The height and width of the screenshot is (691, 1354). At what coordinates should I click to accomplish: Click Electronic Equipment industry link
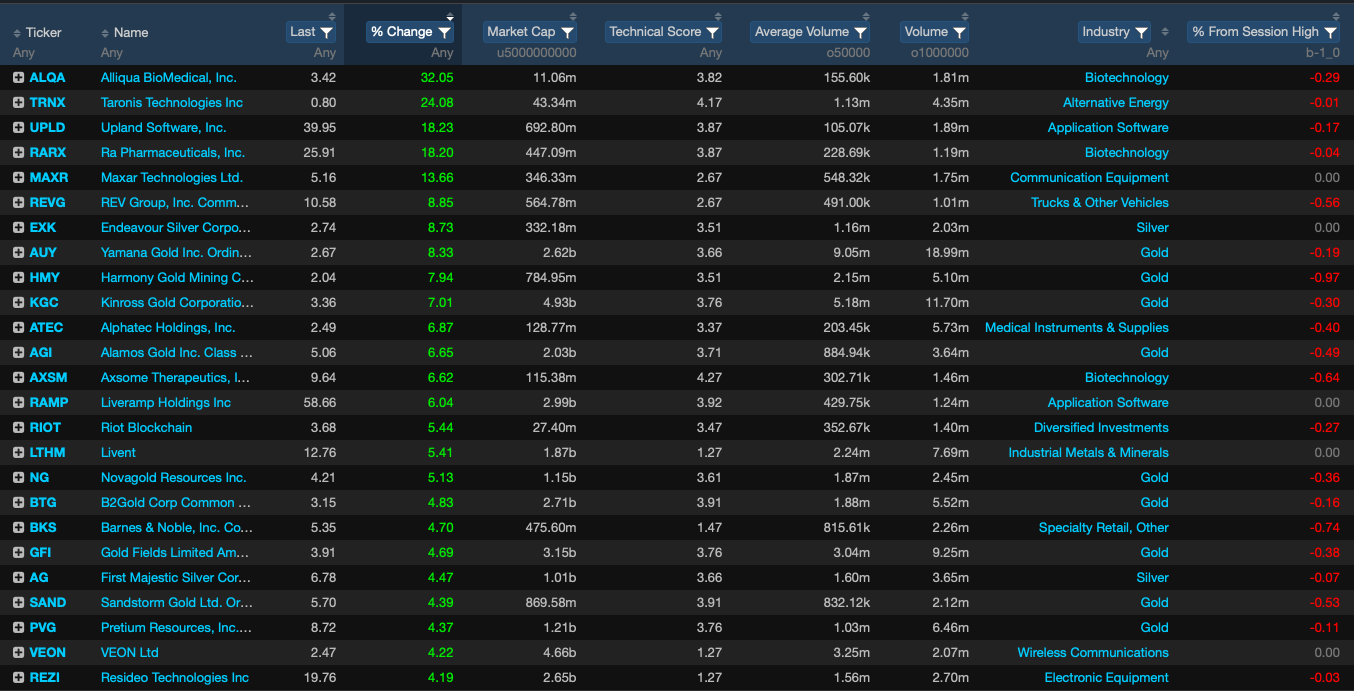coord(1107,678)
